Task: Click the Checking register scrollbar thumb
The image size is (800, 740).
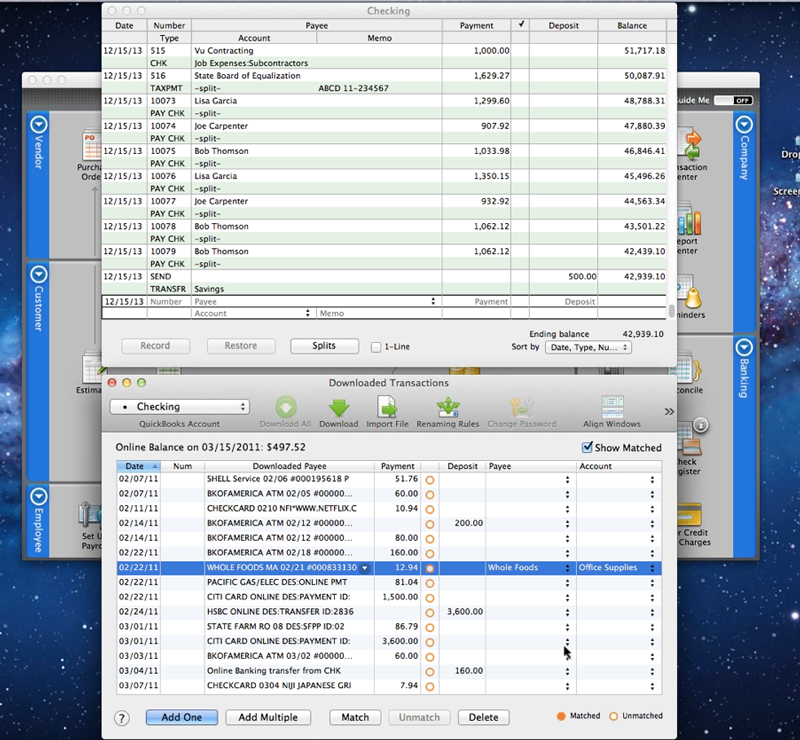Action: [672, 311]
